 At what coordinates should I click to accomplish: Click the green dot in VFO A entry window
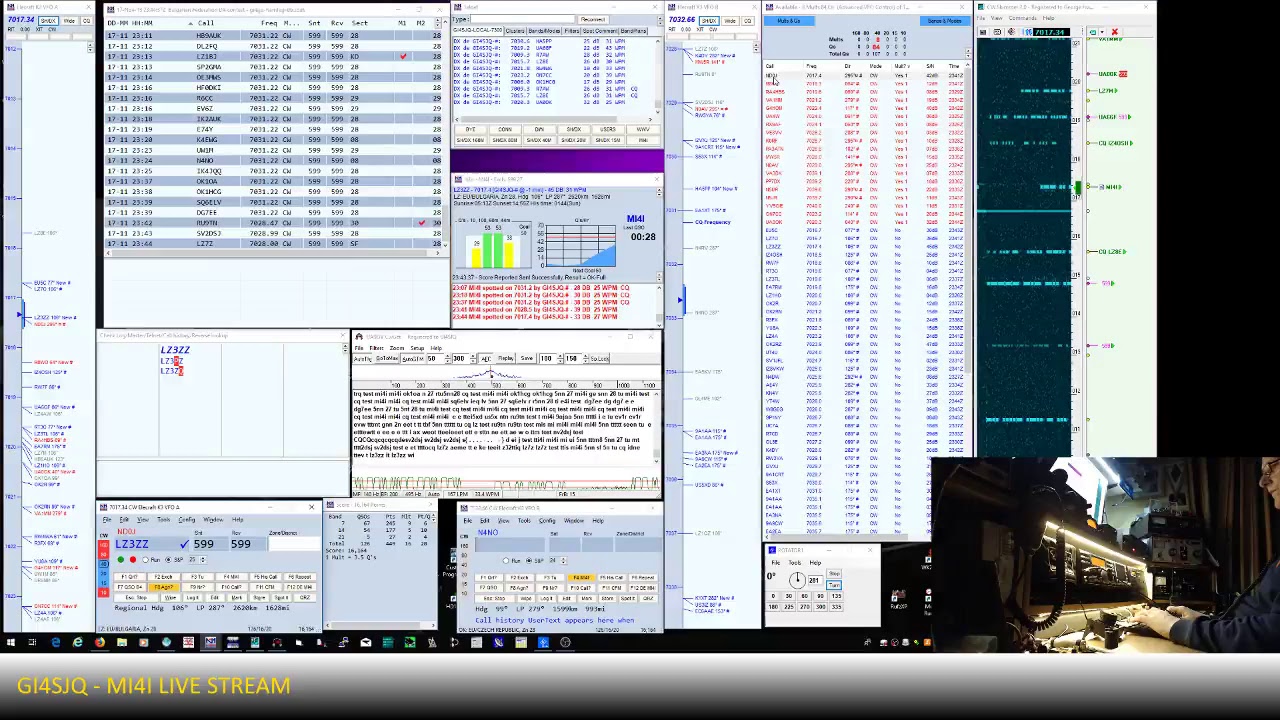[121, 560]
